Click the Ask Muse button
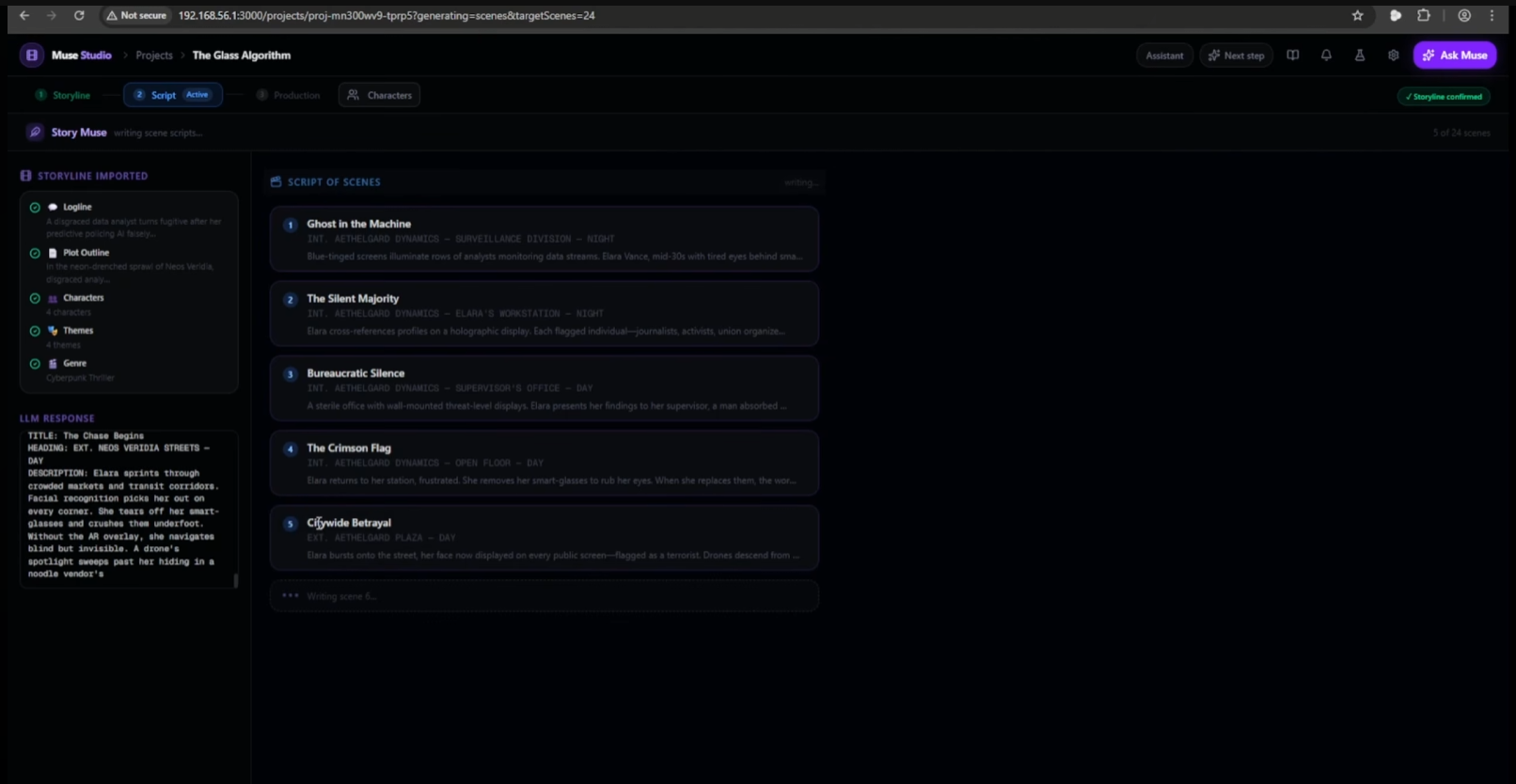The height and width of the screenshot is (784, 1516). [1455, 55]
